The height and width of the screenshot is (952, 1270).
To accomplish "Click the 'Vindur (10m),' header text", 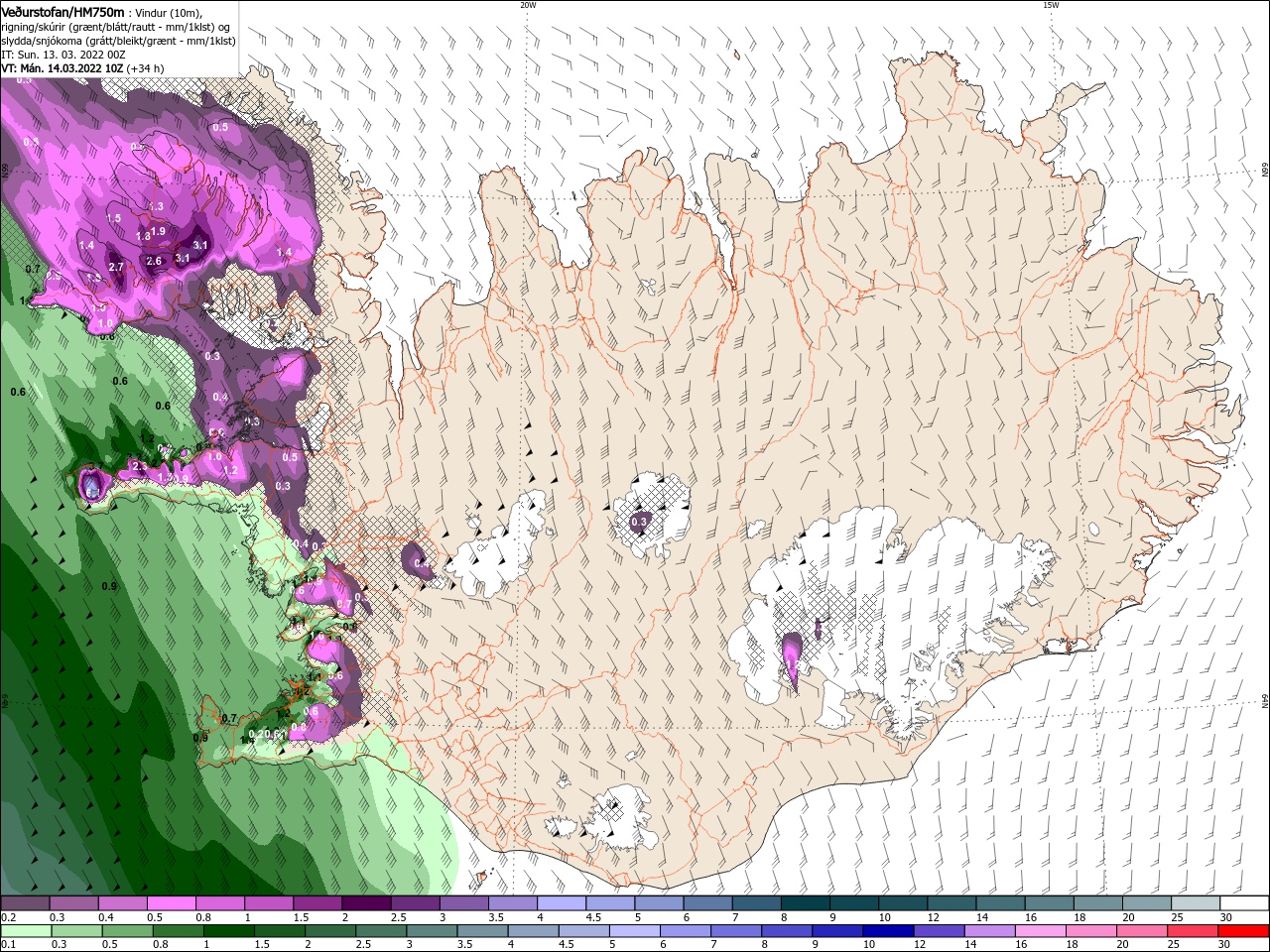I will (169, 12).
